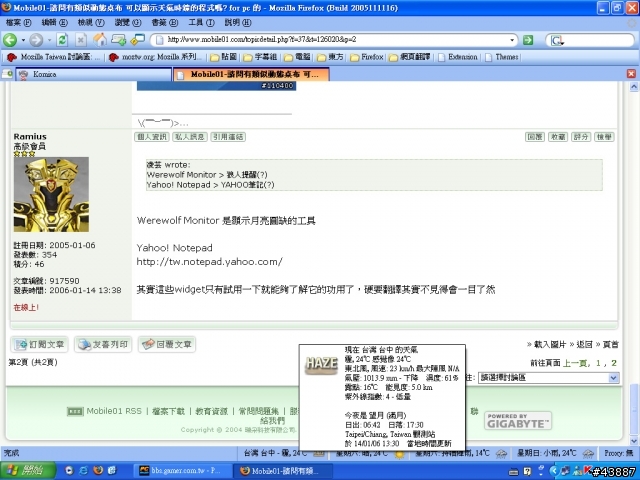This screenshot has width=640, height=480.
Task: Click the vertical scrollbar up arrow
Action: (x=633, y=87)
